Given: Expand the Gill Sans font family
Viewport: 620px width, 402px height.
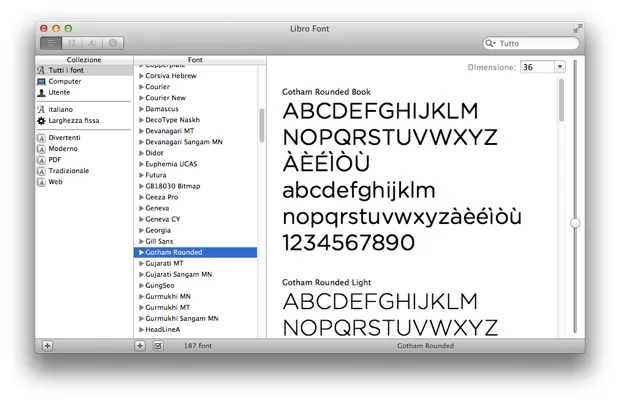Looking at the screenshot, I should pyautogui.click(x=141, y=241).
